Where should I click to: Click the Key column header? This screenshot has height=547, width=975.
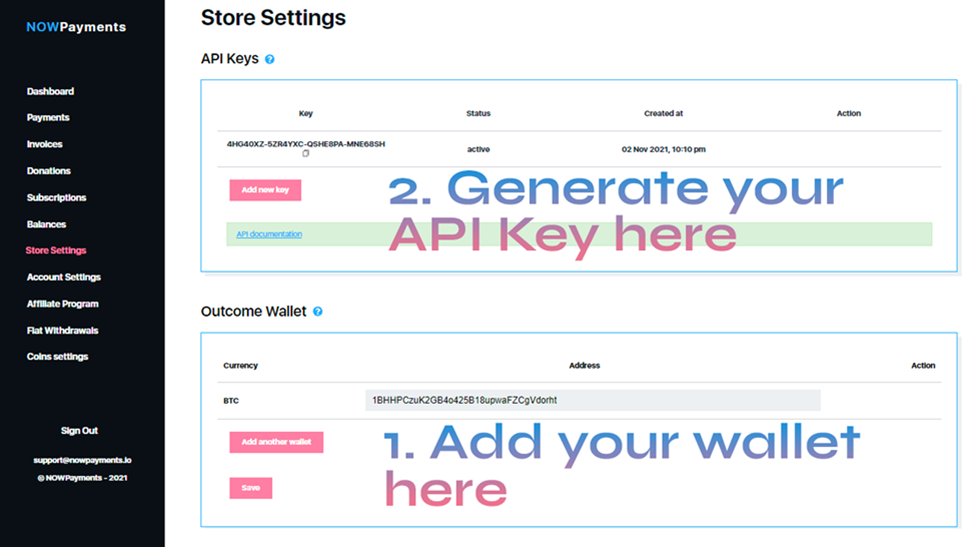(305, 114)
